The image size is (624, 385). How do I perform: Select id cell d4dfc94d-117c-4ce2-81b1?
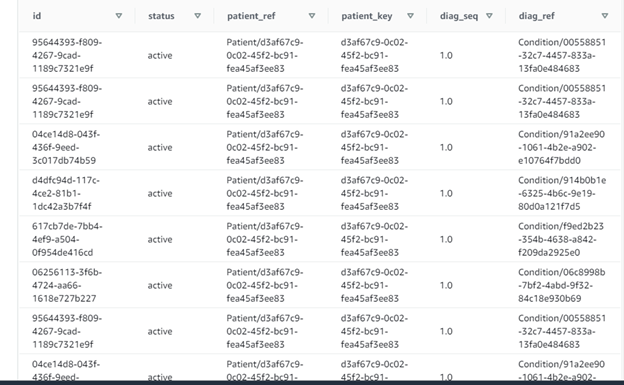coord(66,193)
